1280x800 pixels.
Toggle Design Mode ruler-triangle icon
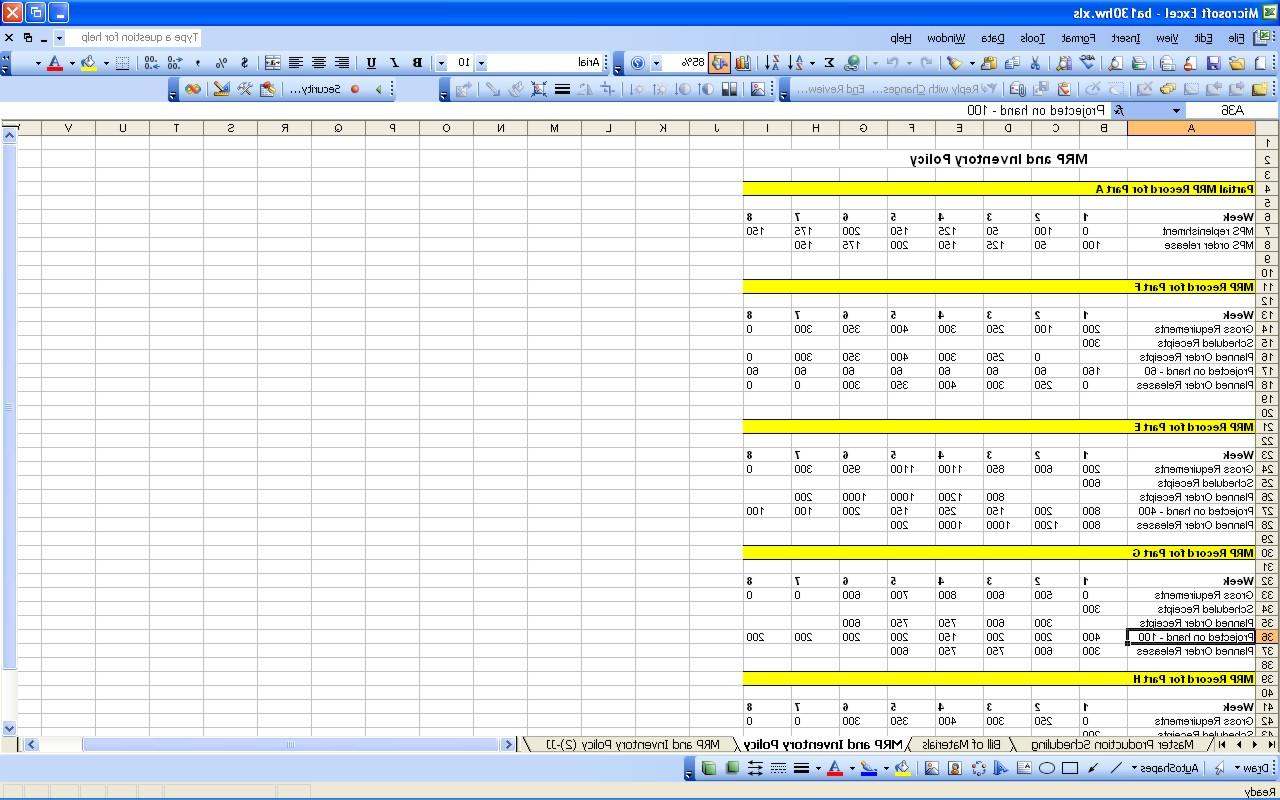pyautogui.click(x=221, y=88)
